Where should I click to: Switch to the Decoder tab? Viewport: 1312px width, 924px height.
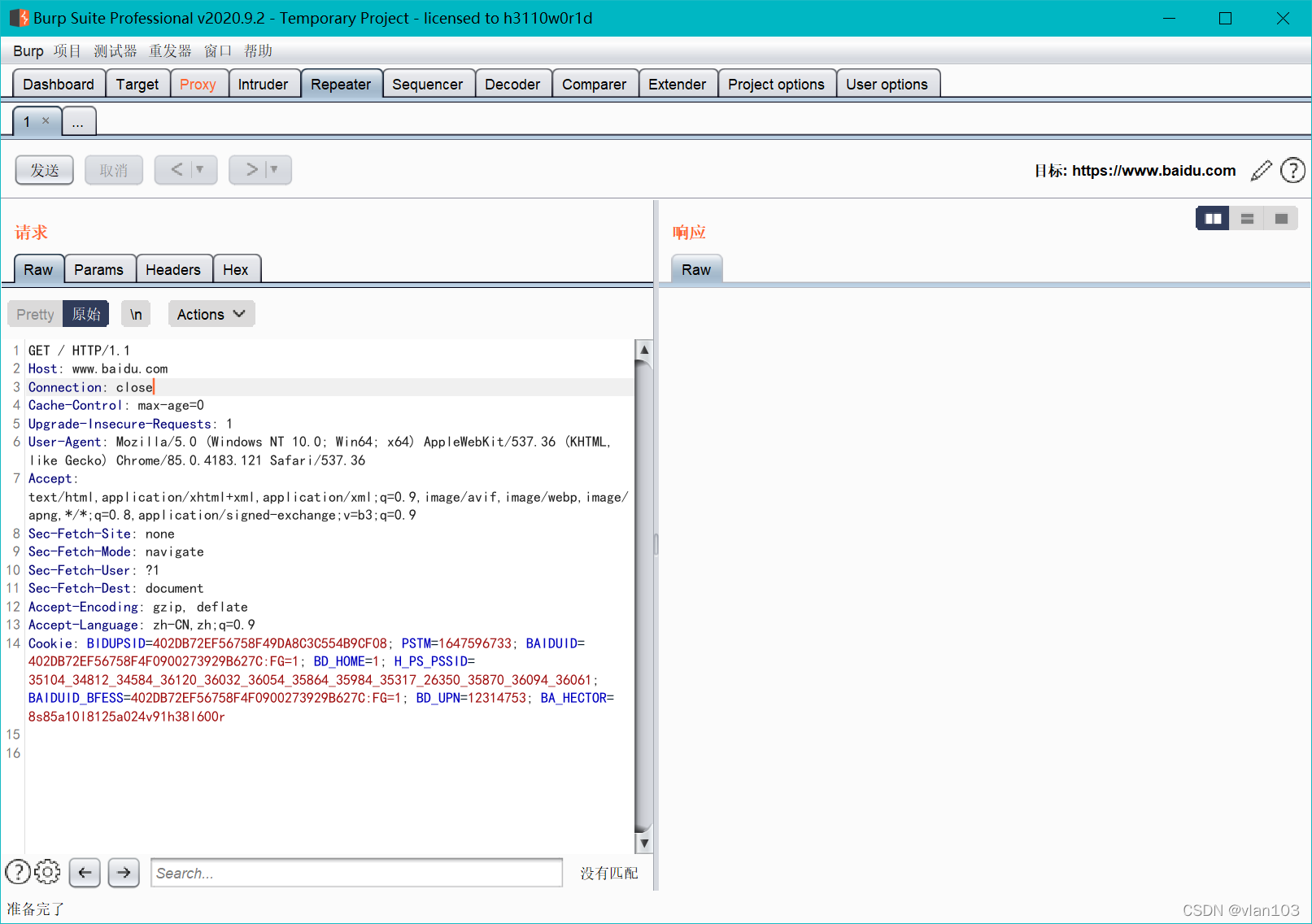coord(512,84)
